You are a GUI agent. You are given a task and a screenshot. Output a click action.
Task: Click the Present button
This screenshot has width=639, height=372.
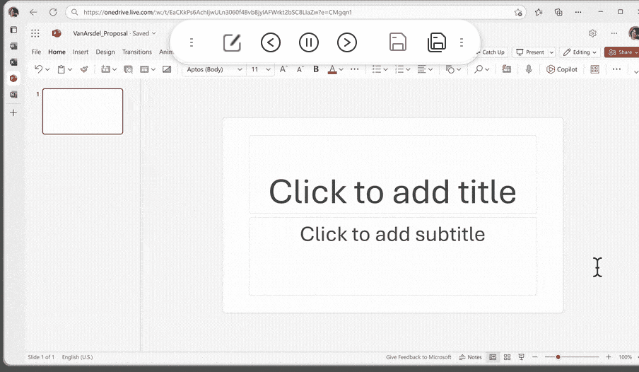[530, 52]
